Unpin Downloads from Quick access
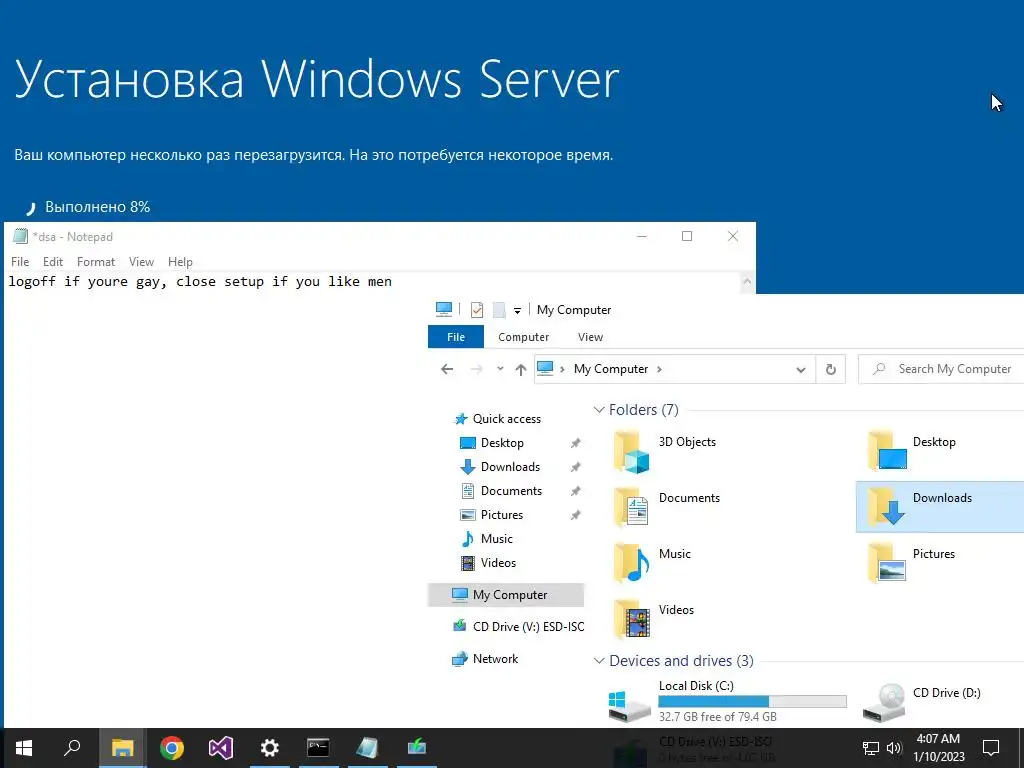Viewport: 1024px width, 768px height. point(575,467)
